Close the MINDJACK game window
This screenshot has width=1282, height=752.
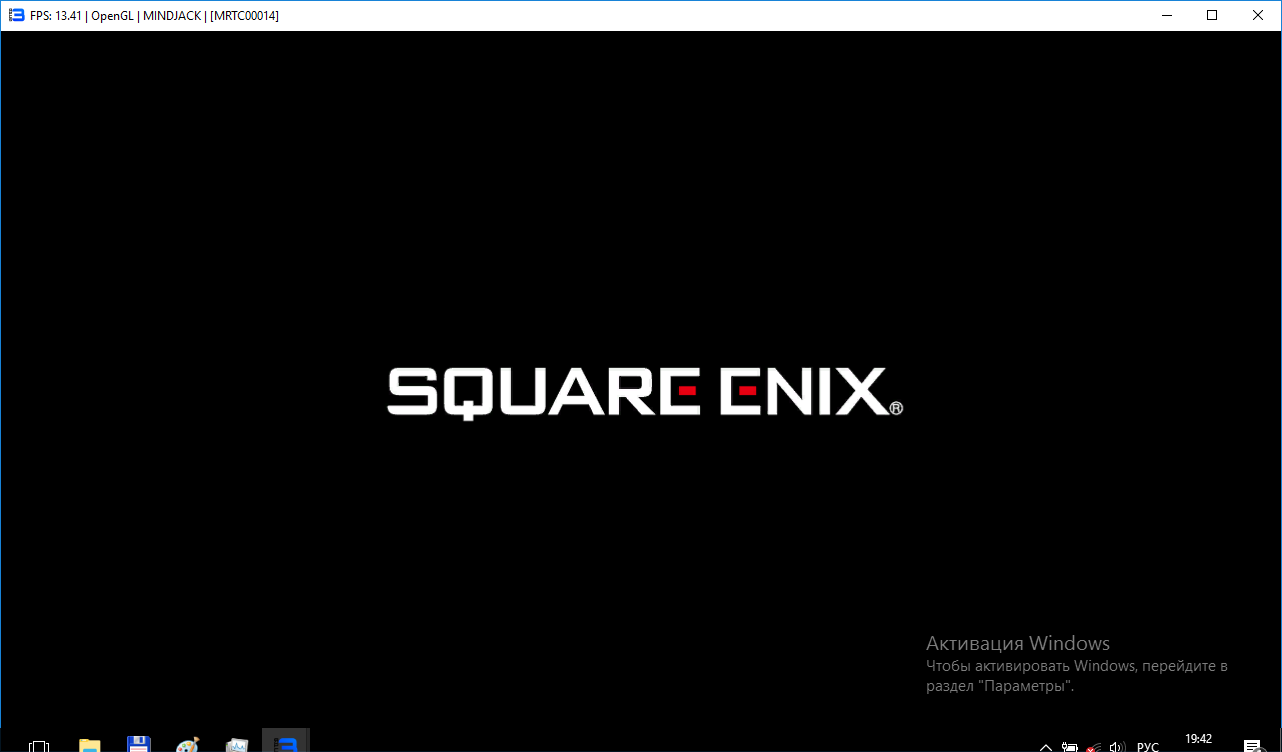tap(1258, 15)
